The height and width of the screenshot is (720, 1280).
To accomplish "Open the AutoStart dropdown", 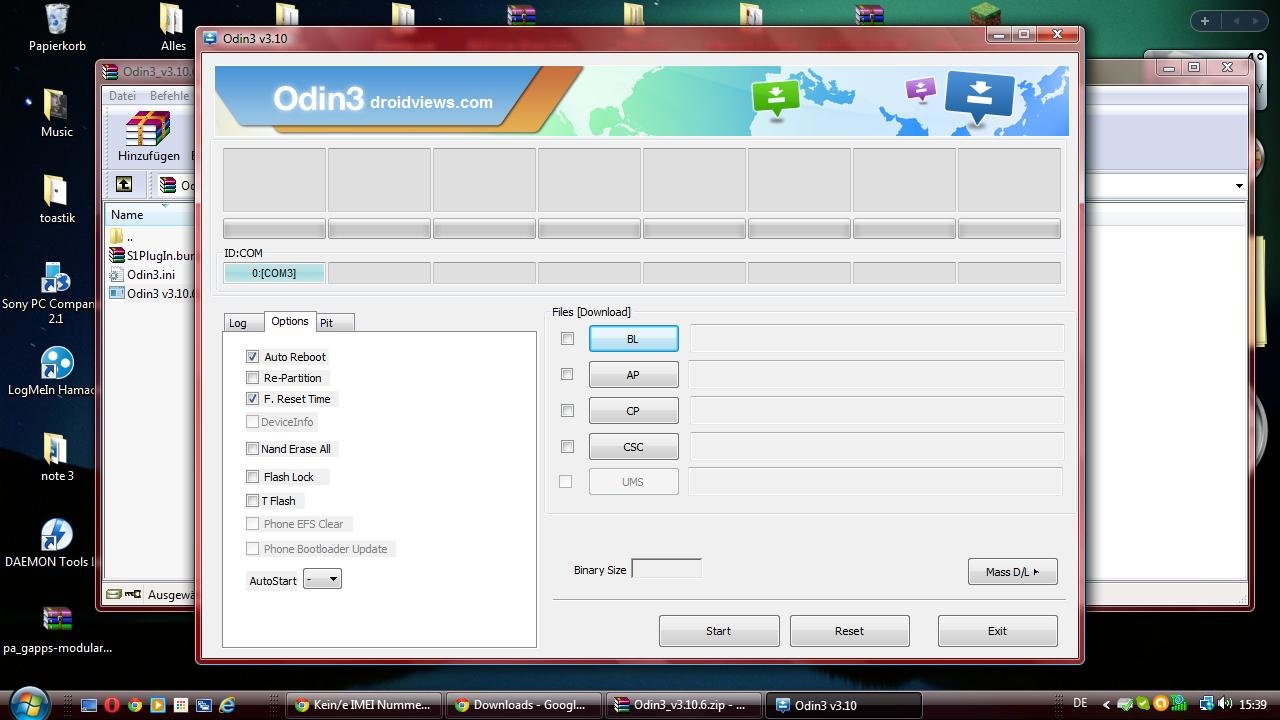I will tap(322, 579).
